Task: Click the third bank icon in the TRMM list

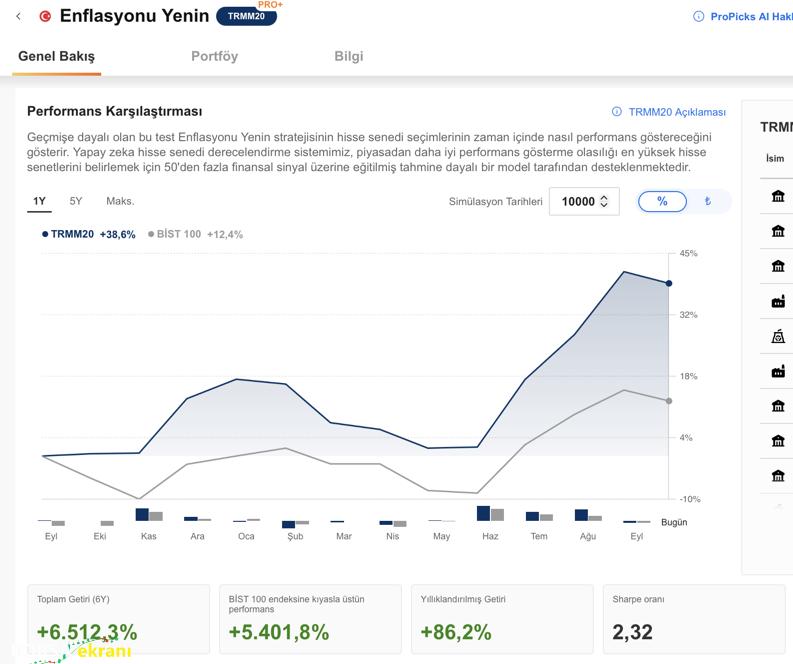Action: (778, 266)
